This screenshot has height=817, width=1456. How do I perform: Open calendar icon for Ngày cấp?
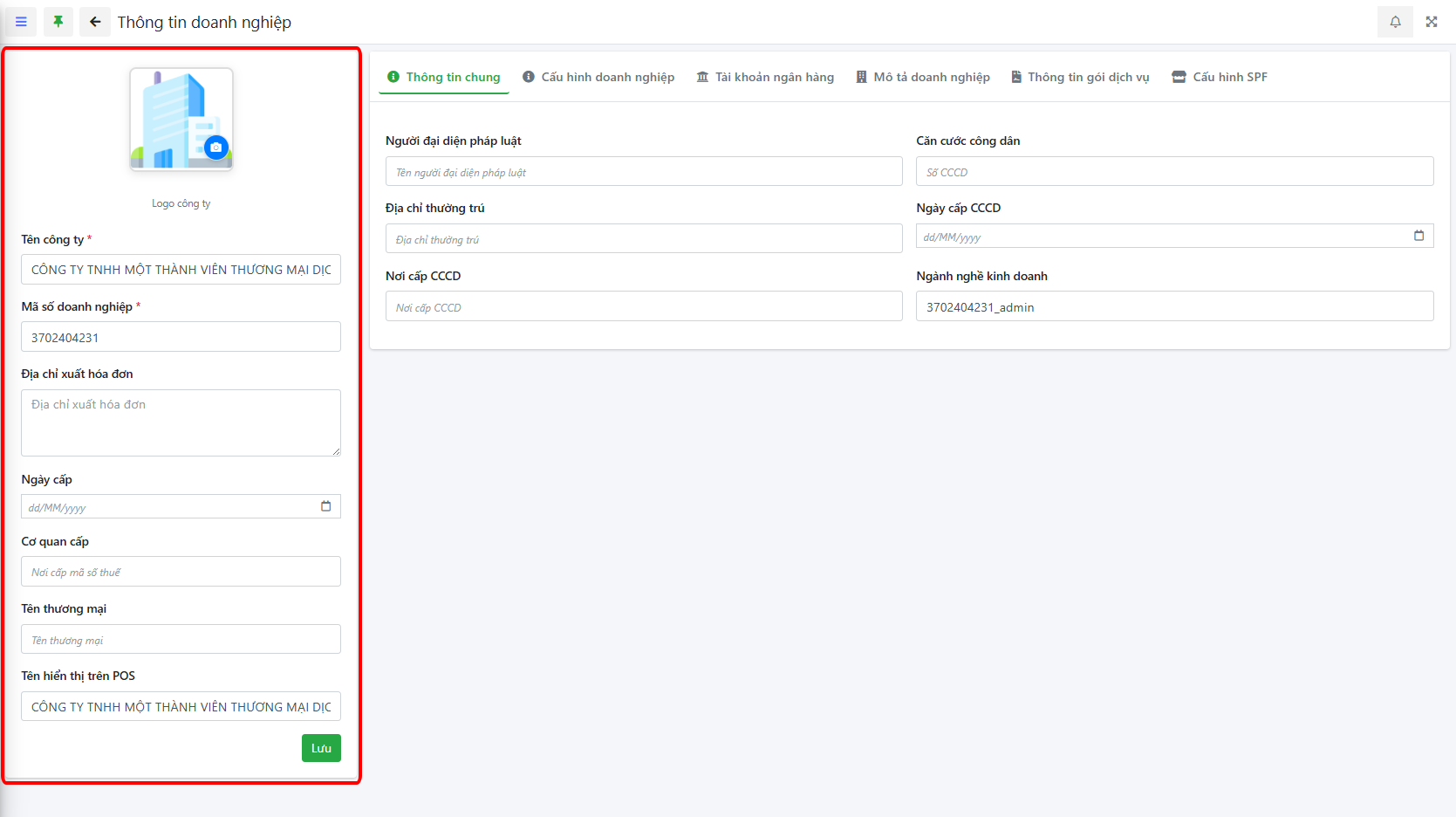click(x=325, y=506)
